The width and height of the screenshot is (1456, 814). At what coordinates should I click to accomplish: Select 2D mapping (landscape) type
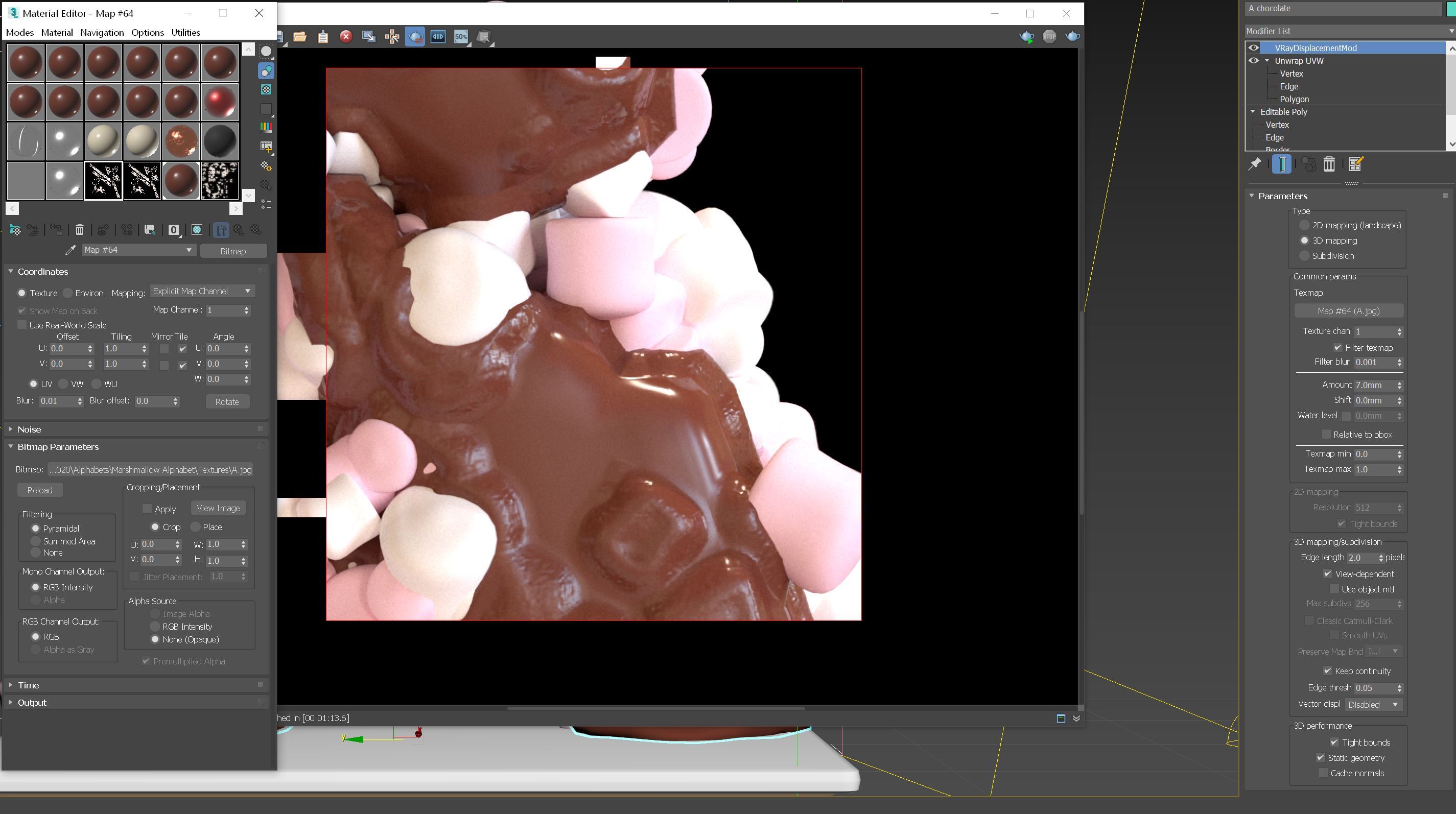pyautogui.click(x=1304, y=225)
